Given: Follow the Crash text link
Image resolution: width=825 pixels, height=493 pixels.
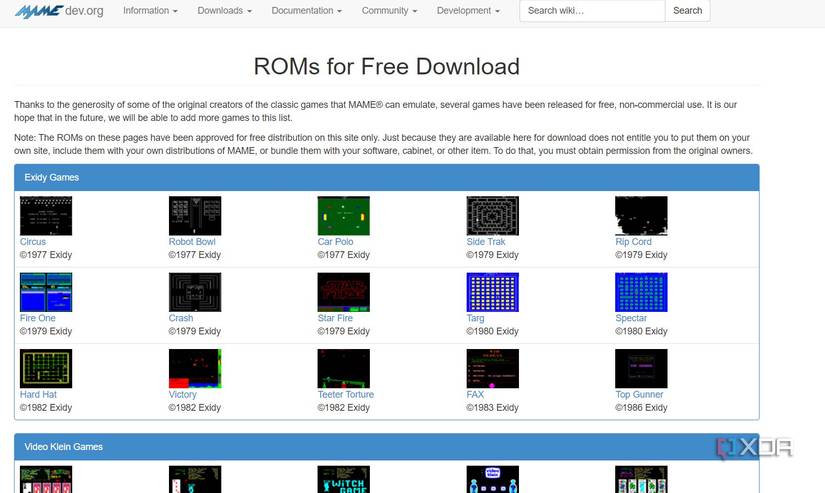Looking at the screenshot, I should coord(181,318).
